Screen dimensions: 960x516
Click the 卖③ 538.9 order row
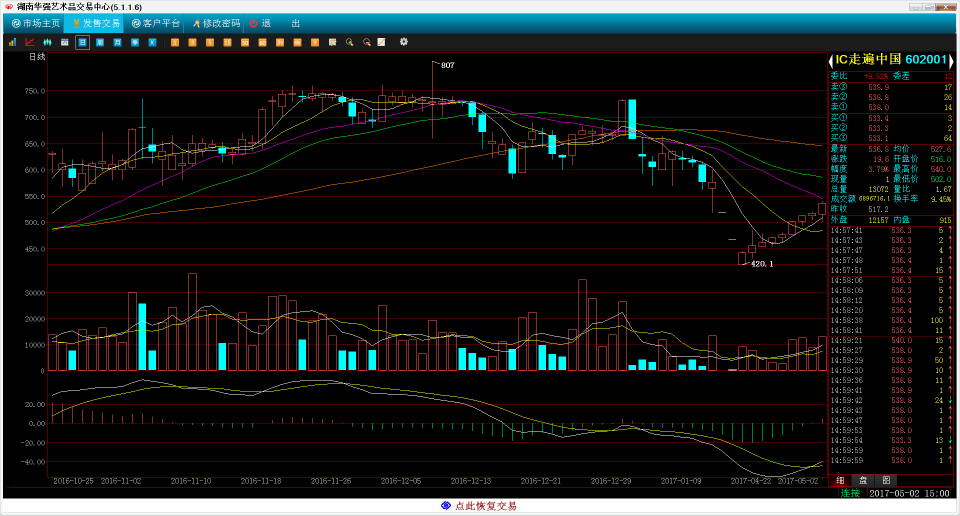coord(891,88)
